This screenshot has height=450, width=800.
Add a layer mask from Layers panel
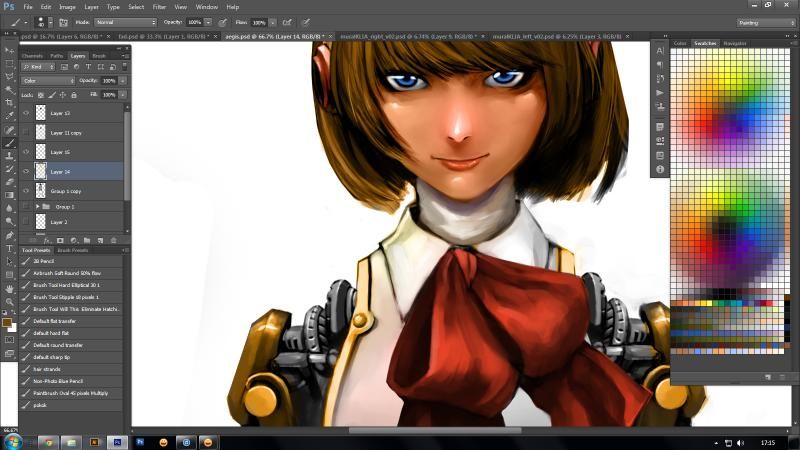coord(60,240)
